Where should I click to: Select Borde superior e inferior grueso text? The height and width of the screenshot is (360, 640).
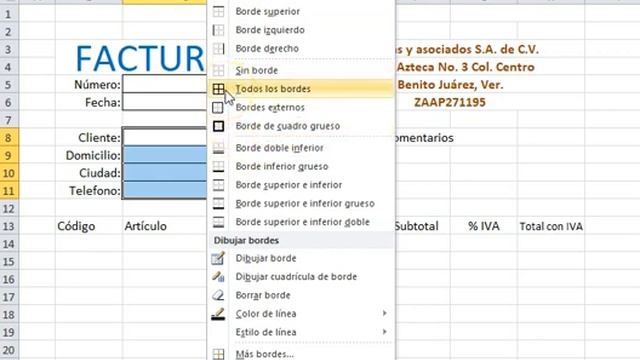pyautogui.click(x=305, y=204)
